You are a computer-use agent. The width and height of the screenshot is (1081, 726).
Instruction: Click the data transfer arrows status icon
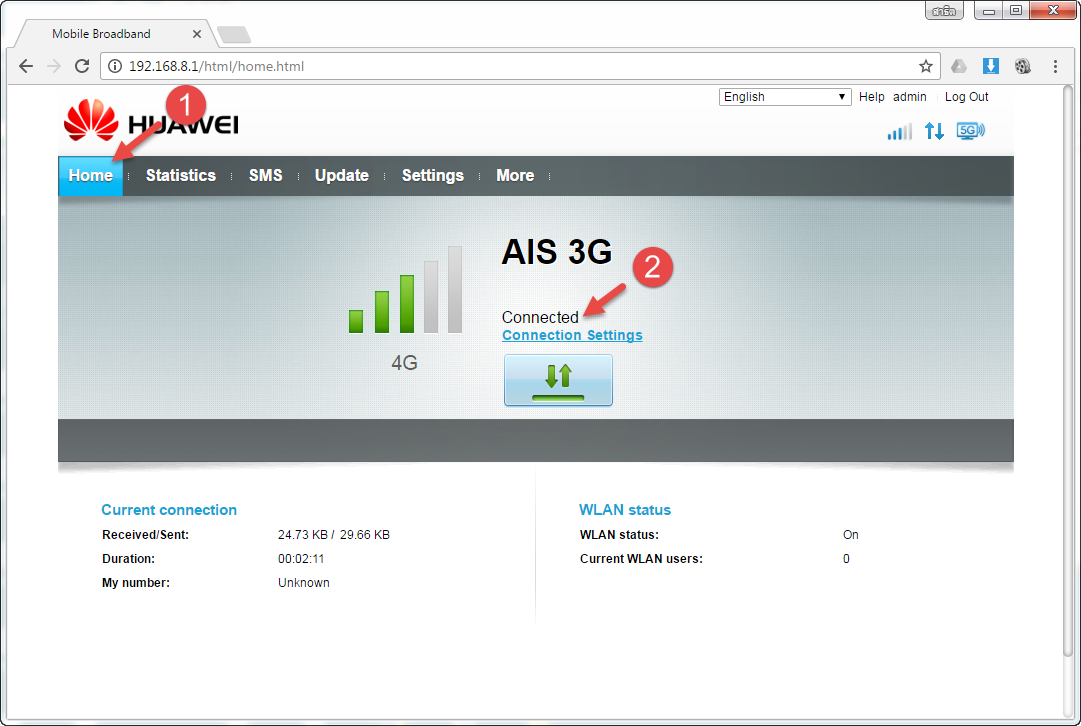click(x=934, y=131)
